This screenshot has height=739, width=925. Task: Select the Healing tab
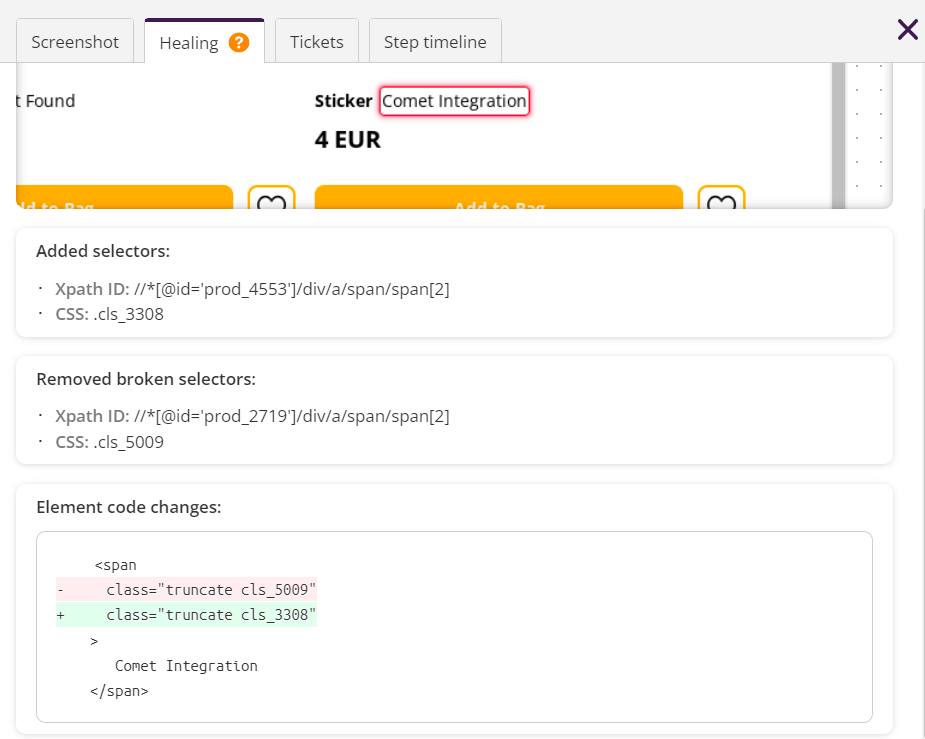[x=204, y=41]
